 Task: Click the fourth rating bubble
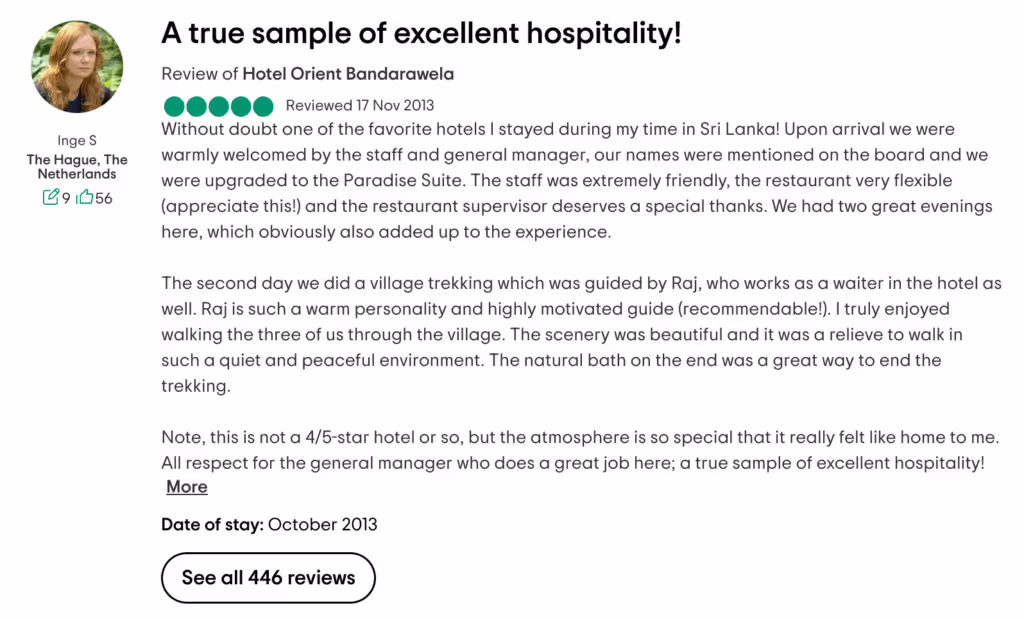point(240,105)
